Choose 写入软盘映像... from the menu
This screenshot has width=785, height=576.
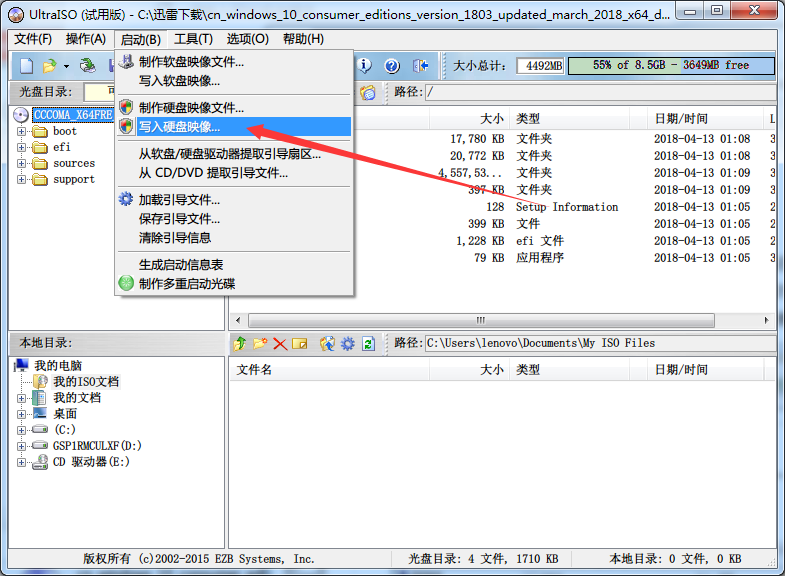coord(234,81)
